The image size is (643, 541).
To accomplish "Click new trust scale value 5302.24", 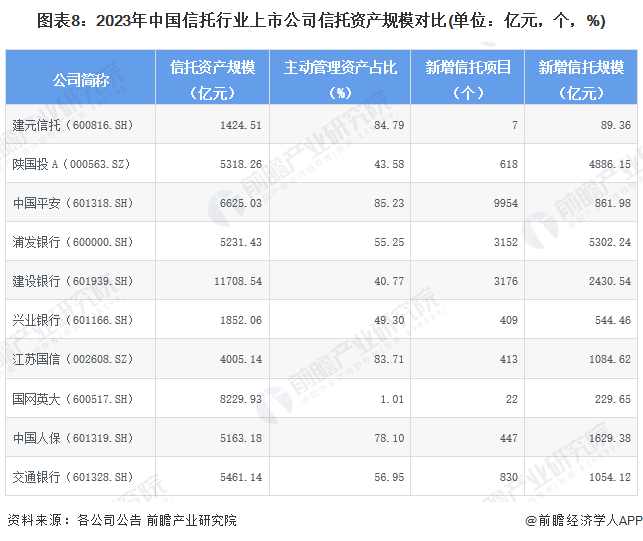I will (610, 242).
